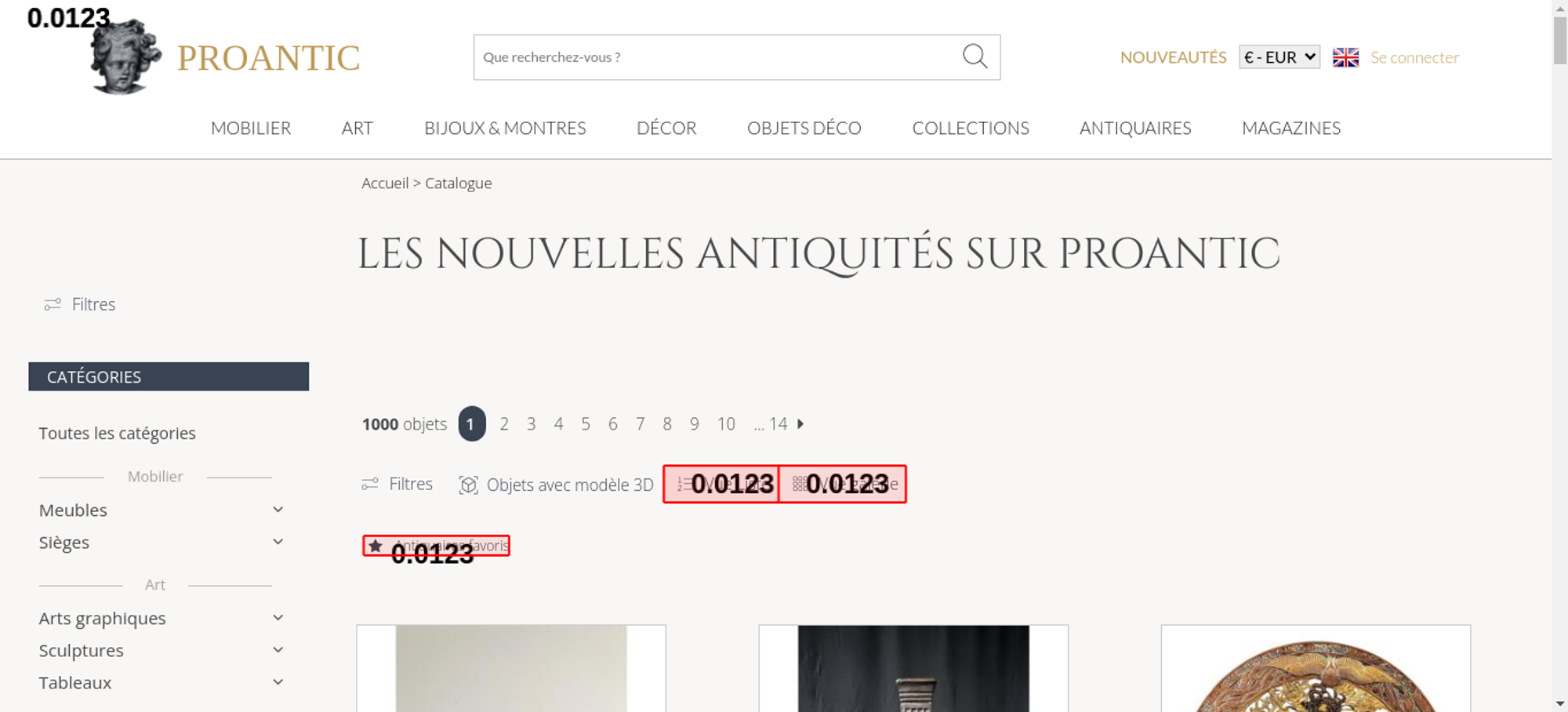Open the EUR currency dropdown

click(x=1279, y=57)
